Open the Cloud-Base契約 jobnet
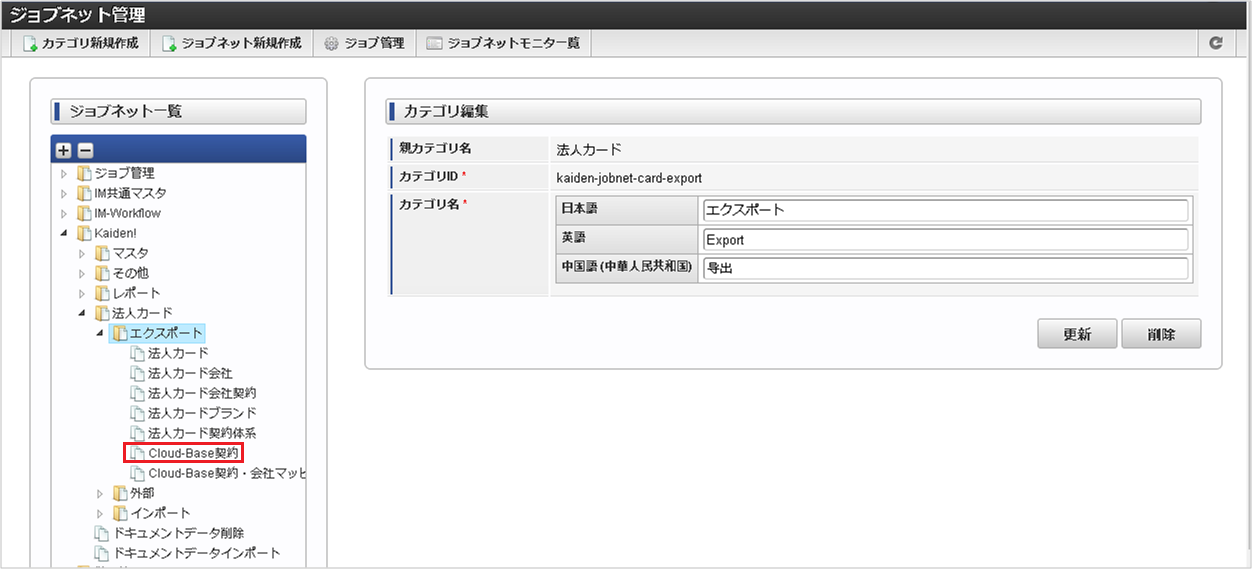 tap(193, 453)
